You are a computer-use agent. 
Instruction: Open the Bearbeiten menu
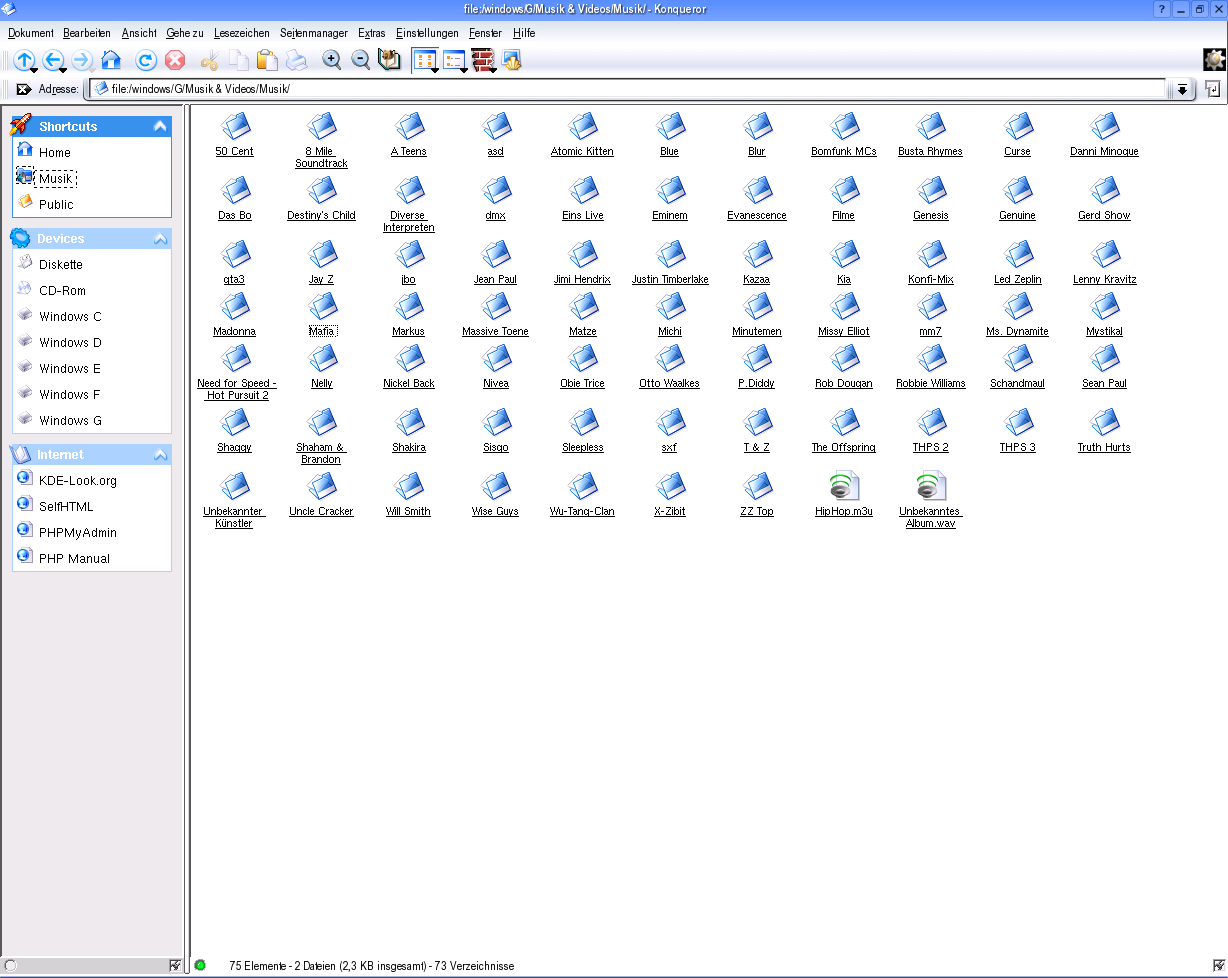click(x=87, y=33)
